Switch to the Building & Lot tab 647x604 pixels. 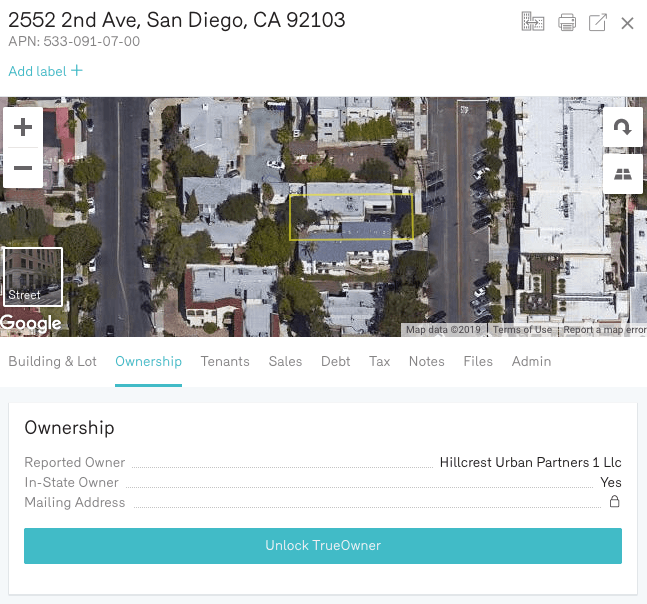pyautogui.click(x=53, y=361)
